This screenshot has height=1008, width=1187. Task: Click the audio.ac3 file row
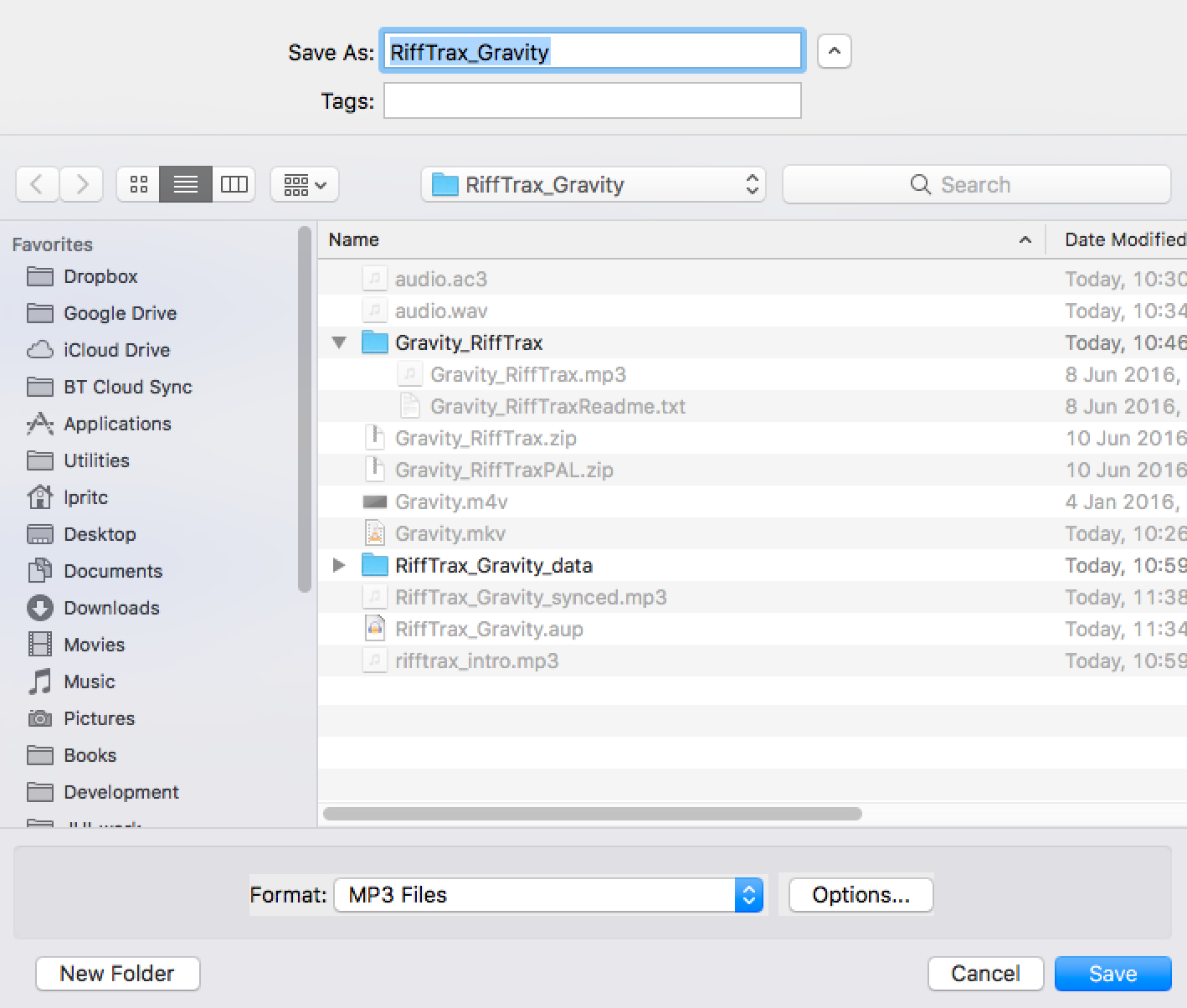tap(753, 279)
